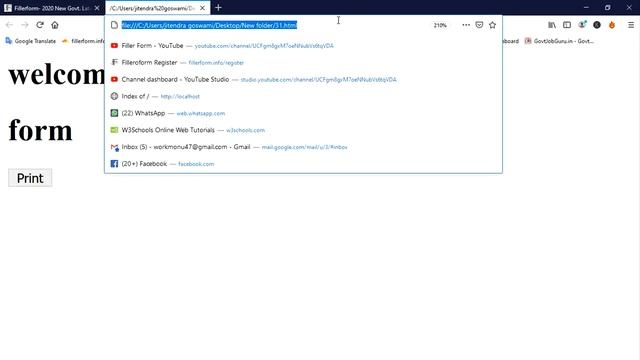640x360 pixels.
Task: Open Google Translate bookmark
Action: pos(31,41)
